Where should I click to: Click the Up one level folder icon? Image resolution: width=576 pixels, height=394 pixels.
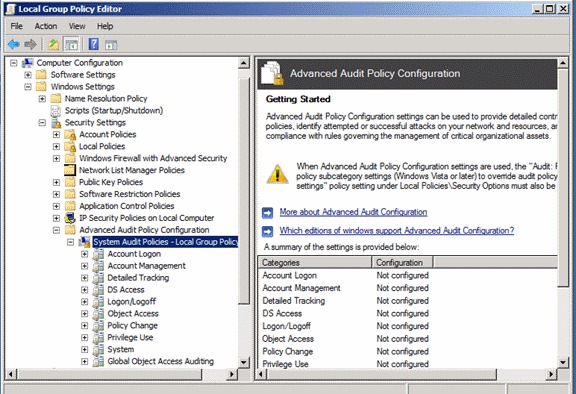[x=54, y=45]
